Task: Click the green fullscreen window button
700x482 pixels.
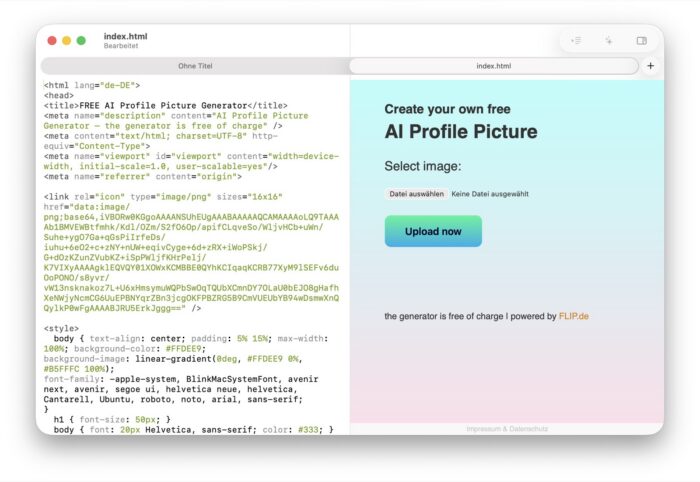Action: coord(81,41)
